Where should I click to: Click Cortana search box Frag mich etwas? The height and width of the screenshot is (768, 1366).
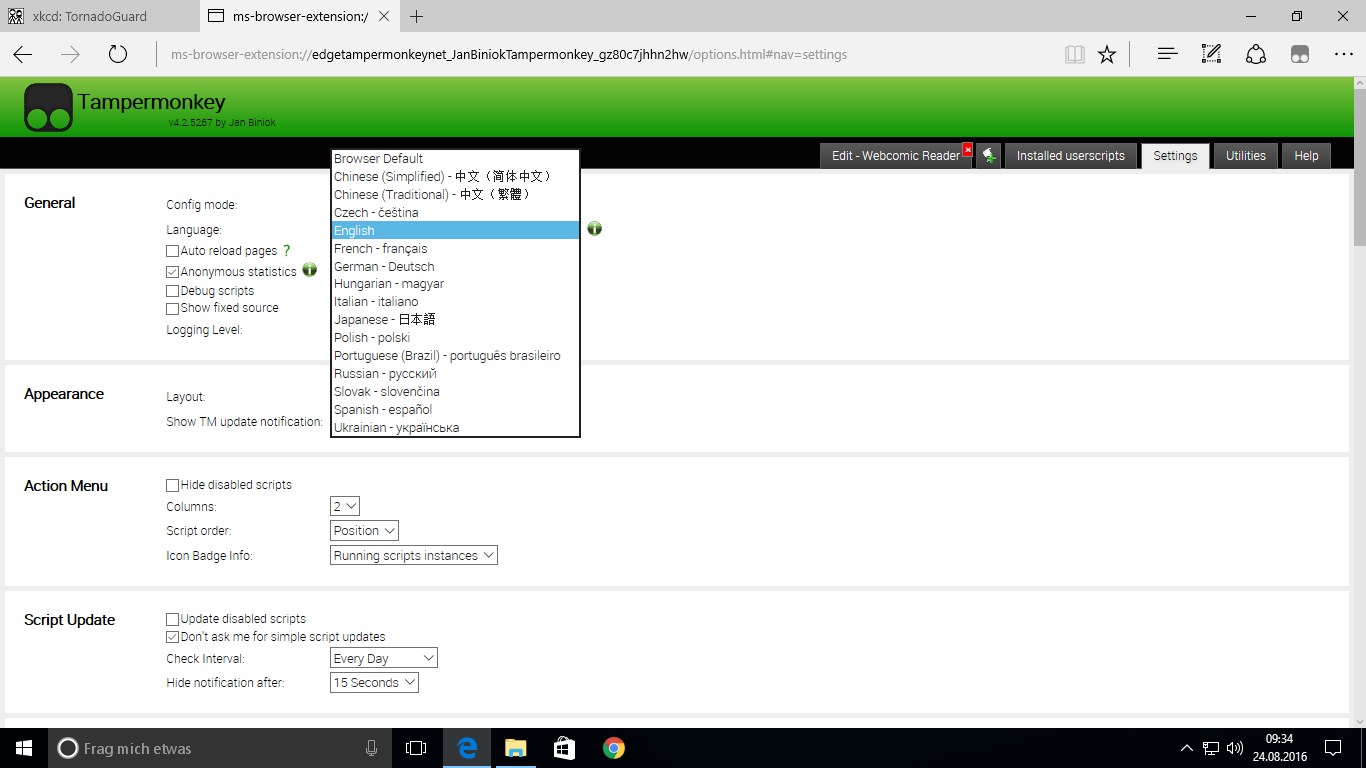click(x=220, y=747)
